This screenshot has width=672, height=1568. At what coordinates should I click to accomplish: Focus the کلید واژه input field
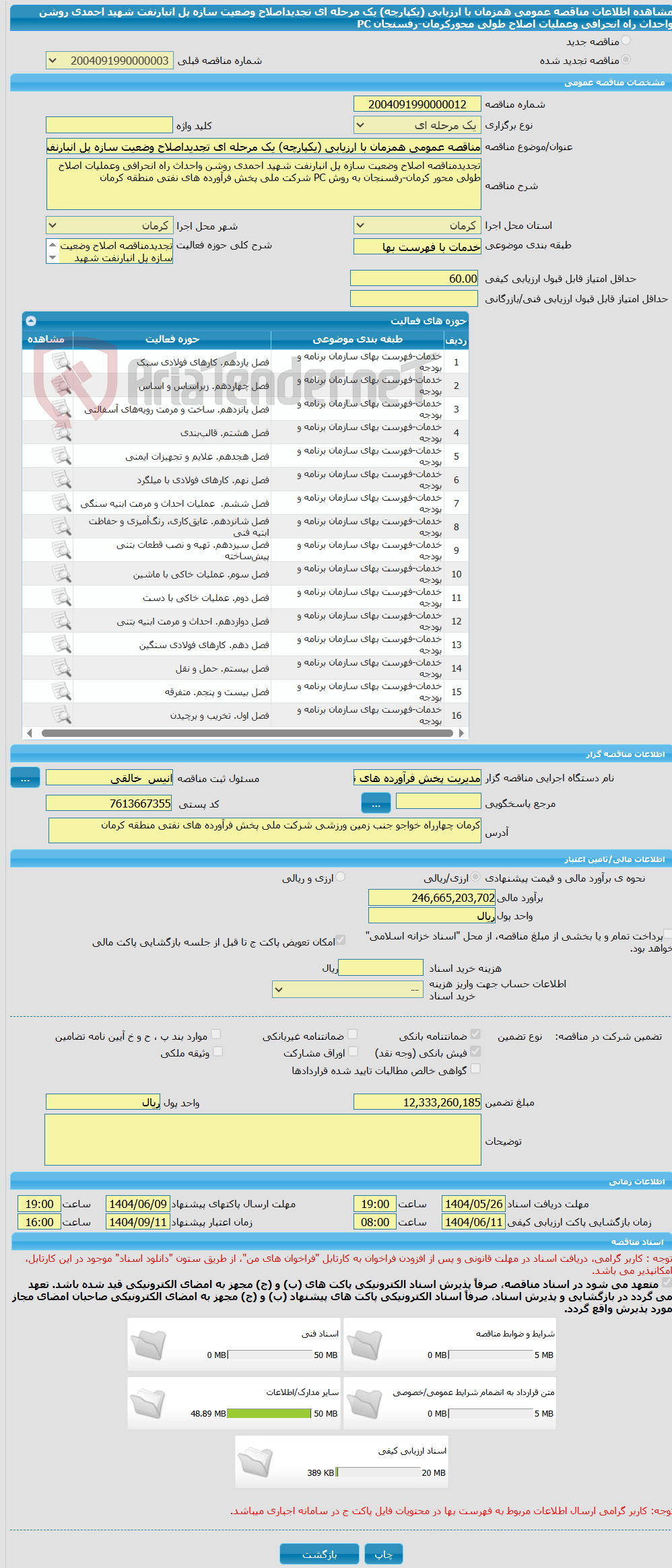pyautogui.click(x=109, y=125)
